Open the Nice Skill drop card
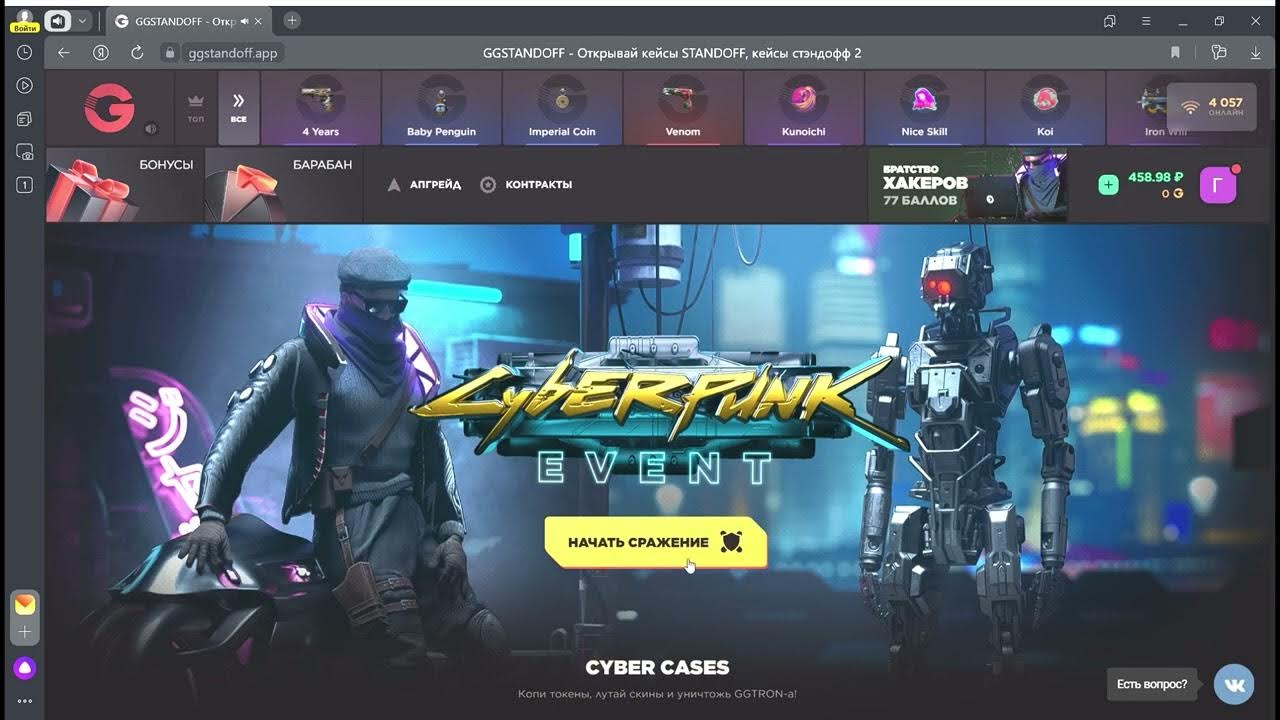 coord(924,109)
